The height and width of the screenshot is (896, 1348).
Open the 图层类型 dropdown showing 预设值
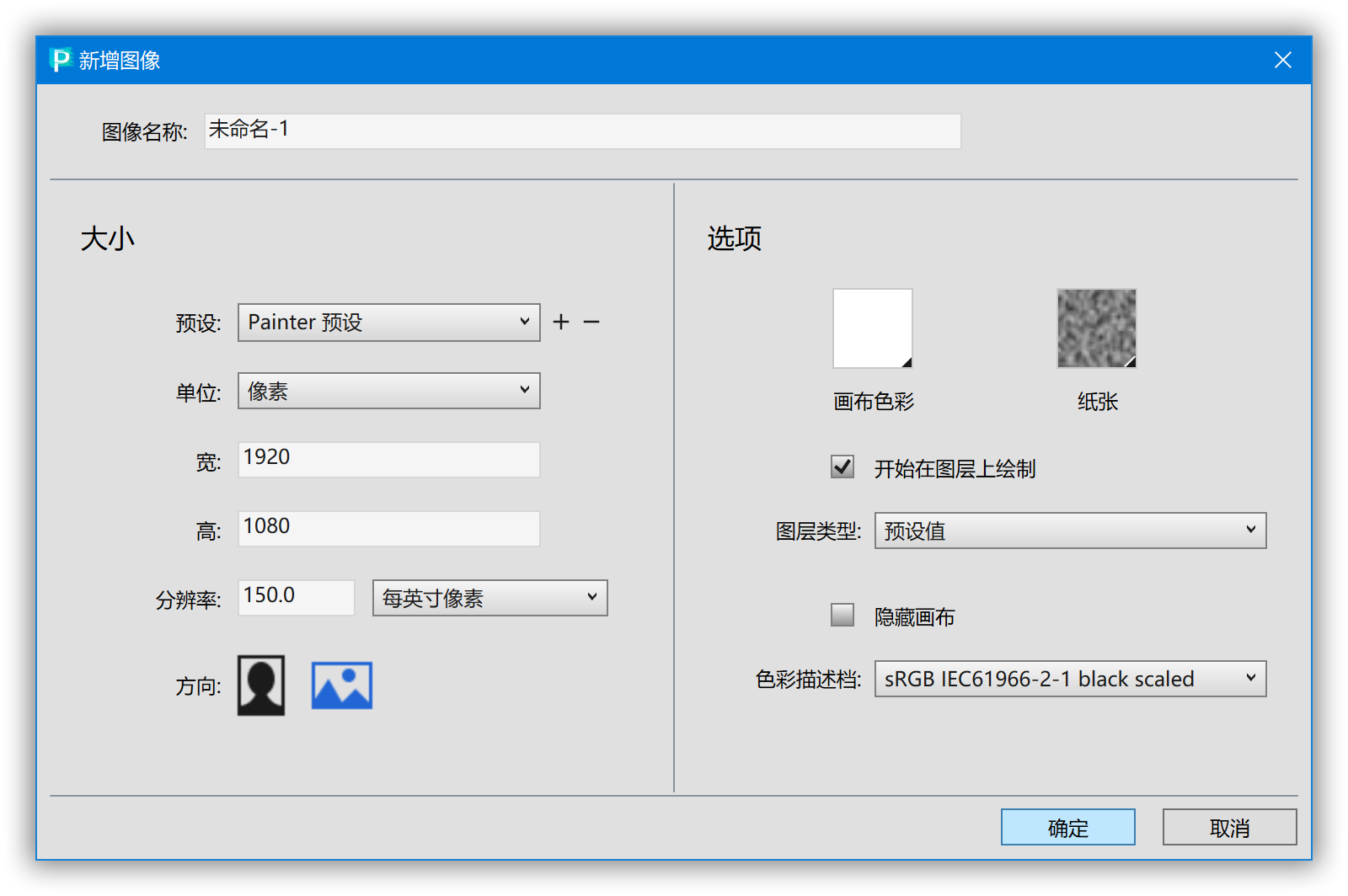pos(1071,531)
